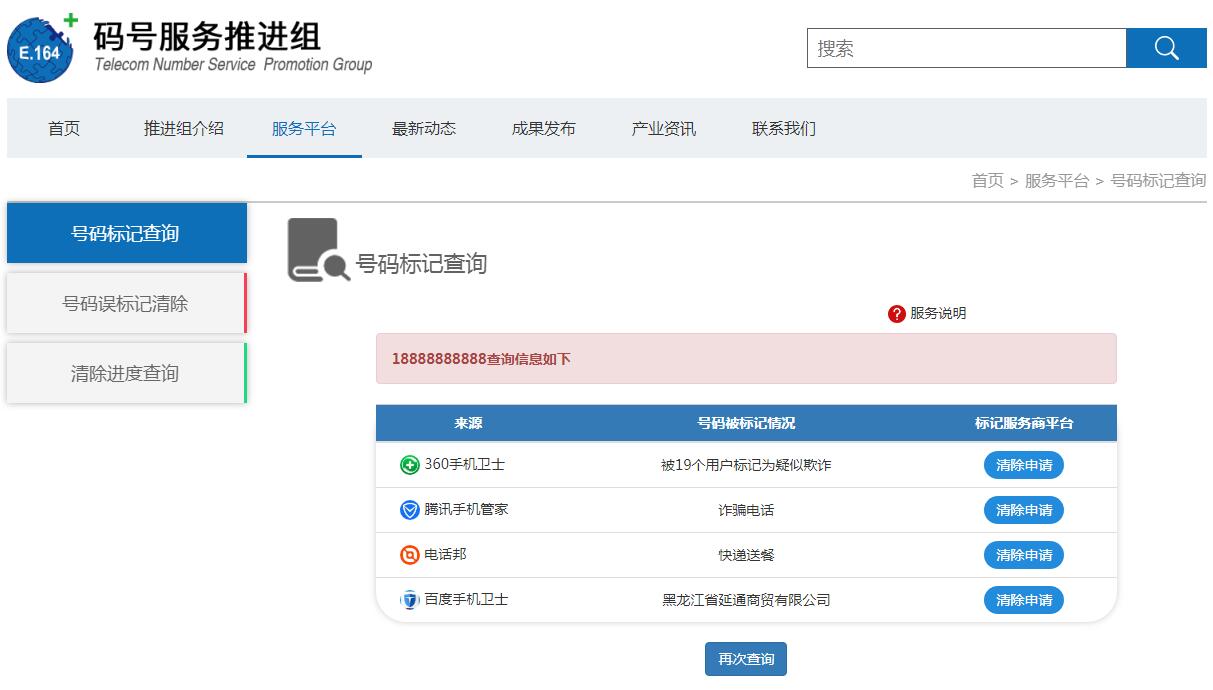Go to 联系我们 in the navigation bar
Screen dimensions: 1213x690
coord(784,128)
